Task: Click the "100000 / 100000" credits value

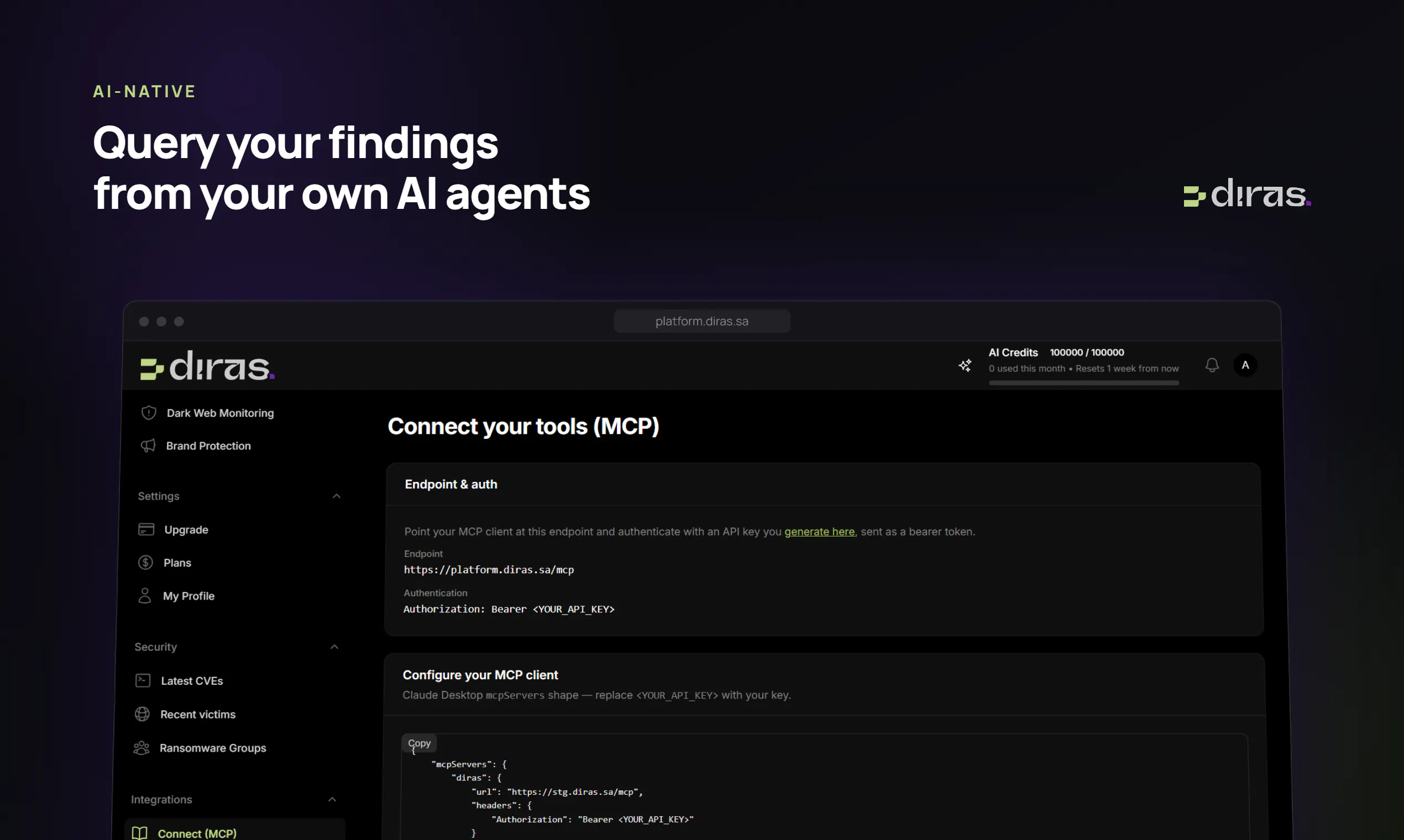Action: pos(1087,353)
